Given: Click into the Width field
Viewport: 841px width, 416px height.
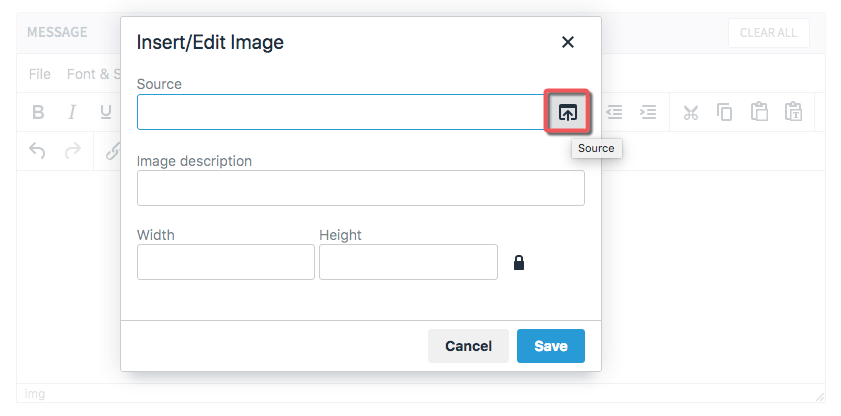Looking at the screenshot, I should 226,262.
